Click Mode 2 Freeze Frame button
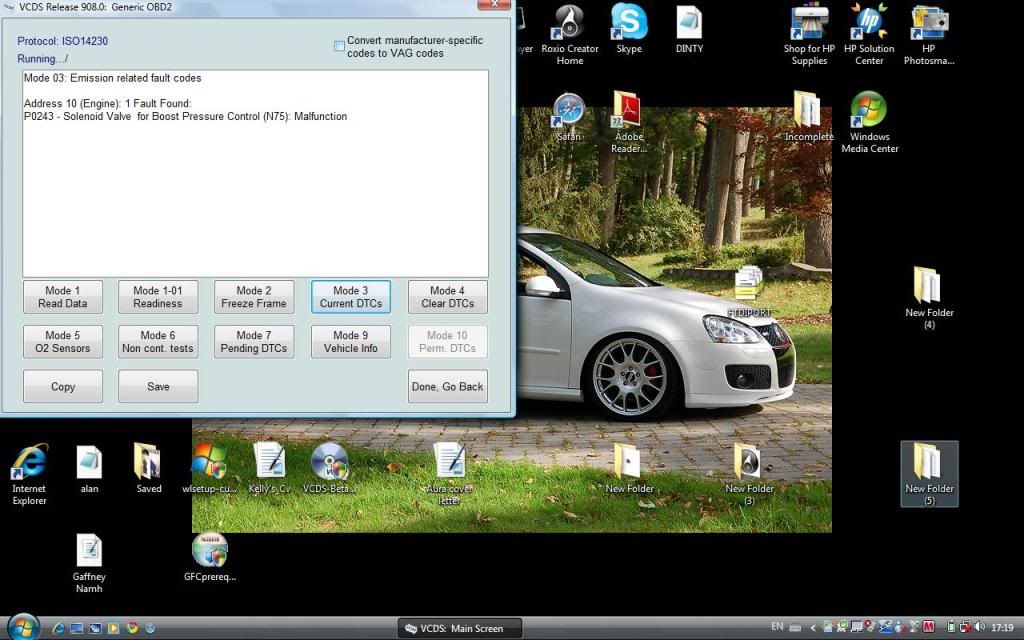Viewport: 1024px width, 640px height. 254,296
